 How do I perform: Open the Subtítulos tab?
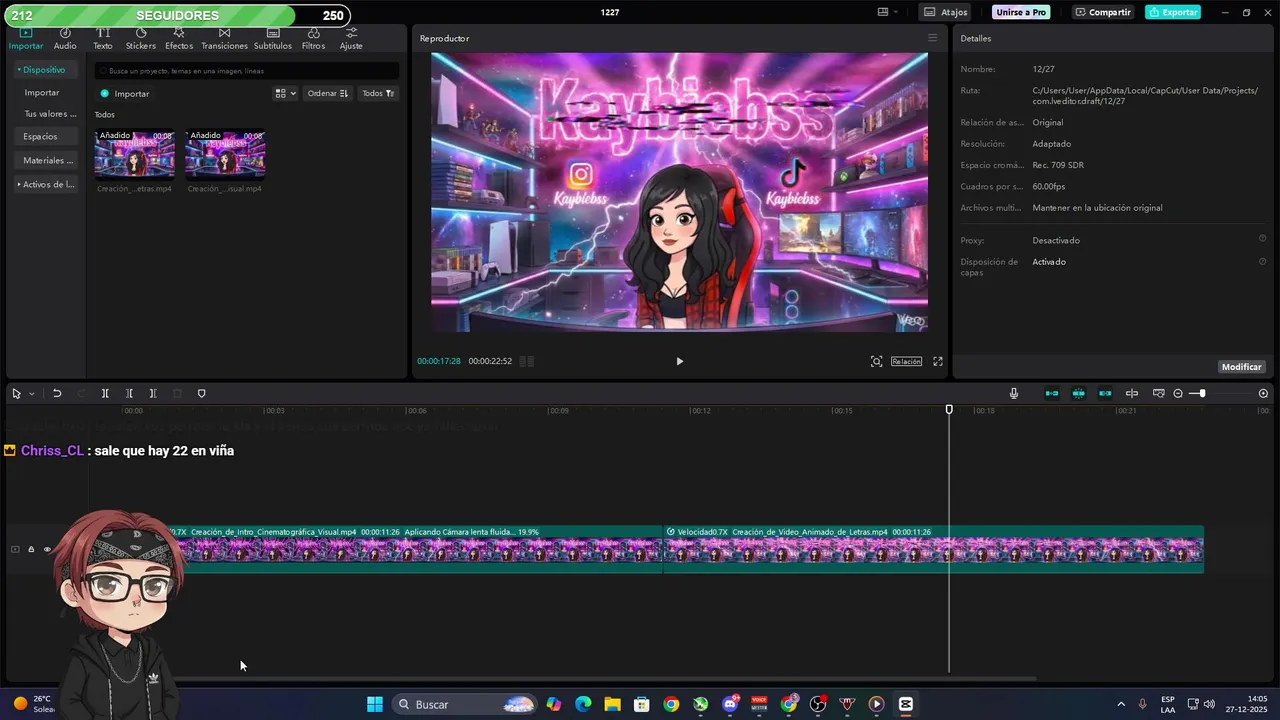[272, 39]
